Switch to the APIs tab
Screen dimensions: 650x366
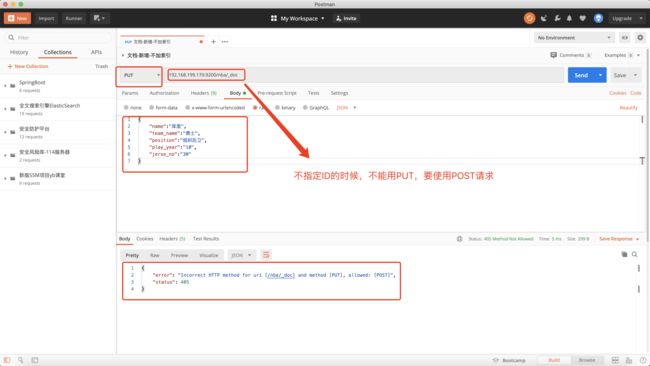click(x=96, y=52)
